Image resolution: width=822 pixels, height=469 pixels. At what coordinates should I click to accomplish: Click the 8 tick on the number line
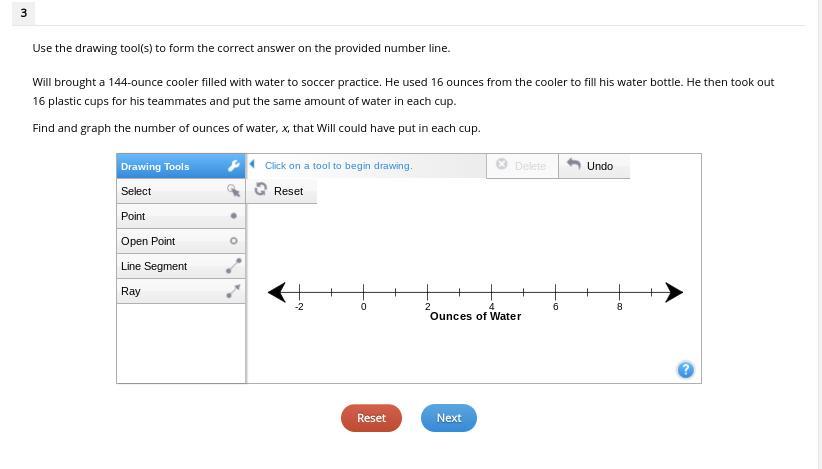(619, 292)
